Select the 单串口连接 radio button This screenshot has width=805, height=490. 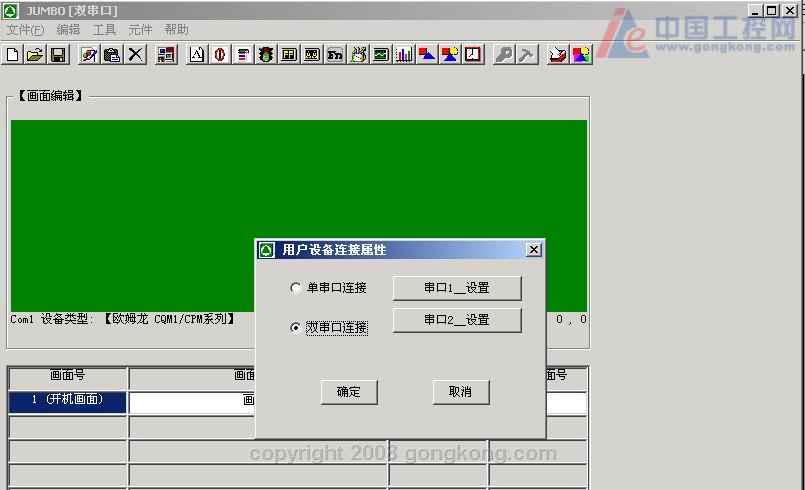295,288
